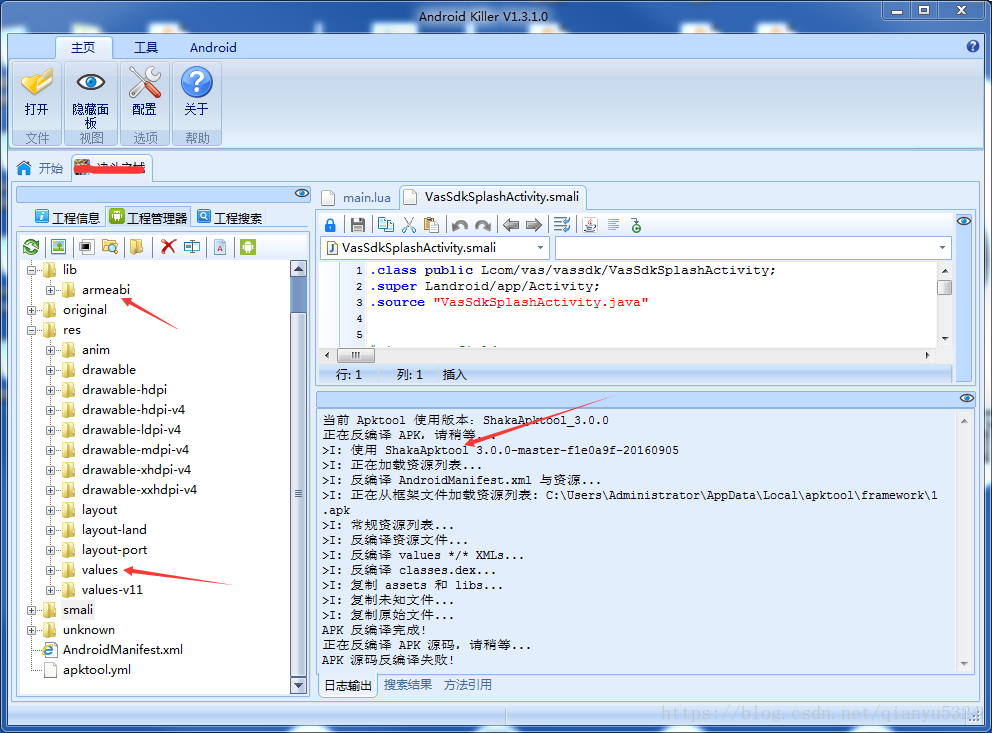Click the code editor horizontal scrollbar thumb

click(356, 355)
